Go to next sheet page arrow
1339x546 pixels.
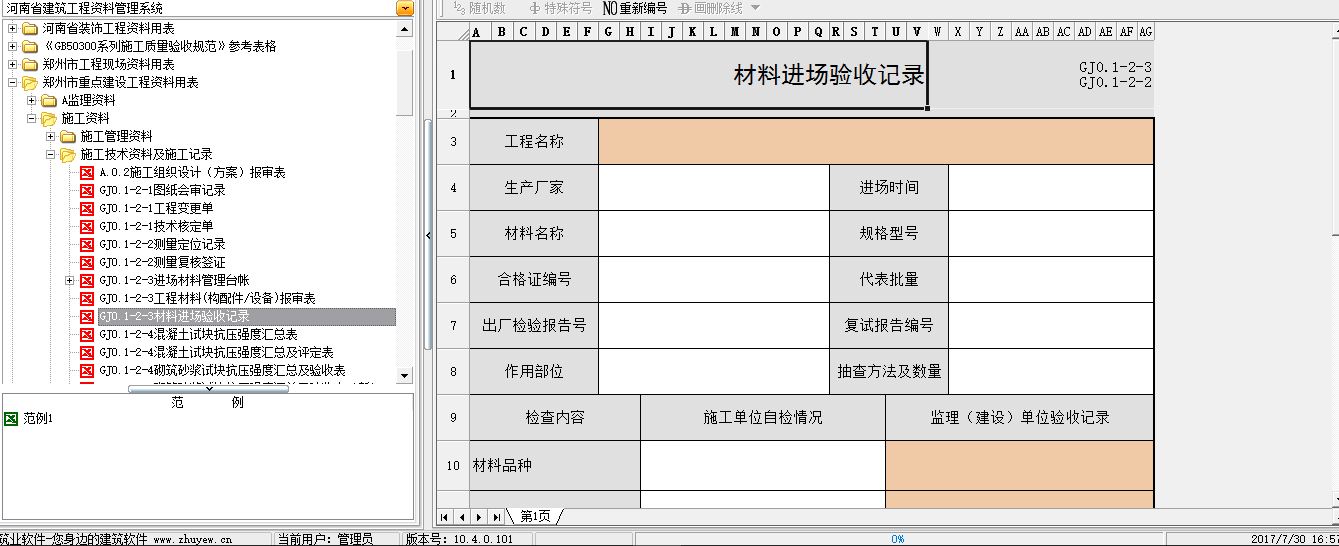click(x=479, y=517)
